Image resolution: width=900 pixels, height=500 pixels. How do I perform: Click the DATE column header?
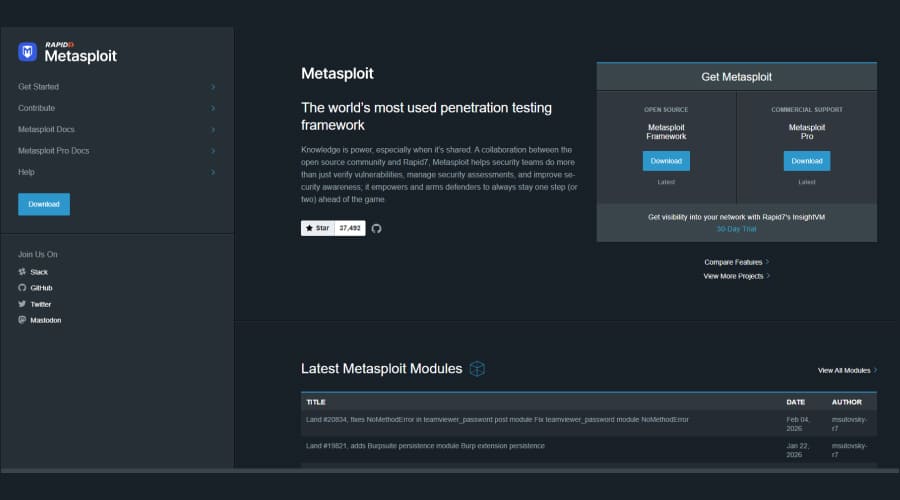796,402
